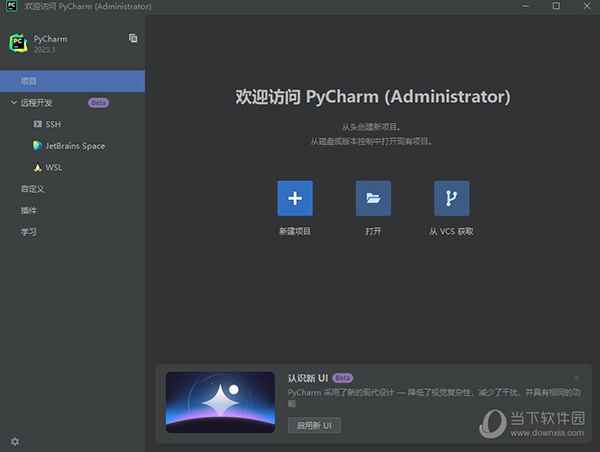Click the 认识新 UI heading
Viewport: 600px width, 452px height.
tap(308, 378)
